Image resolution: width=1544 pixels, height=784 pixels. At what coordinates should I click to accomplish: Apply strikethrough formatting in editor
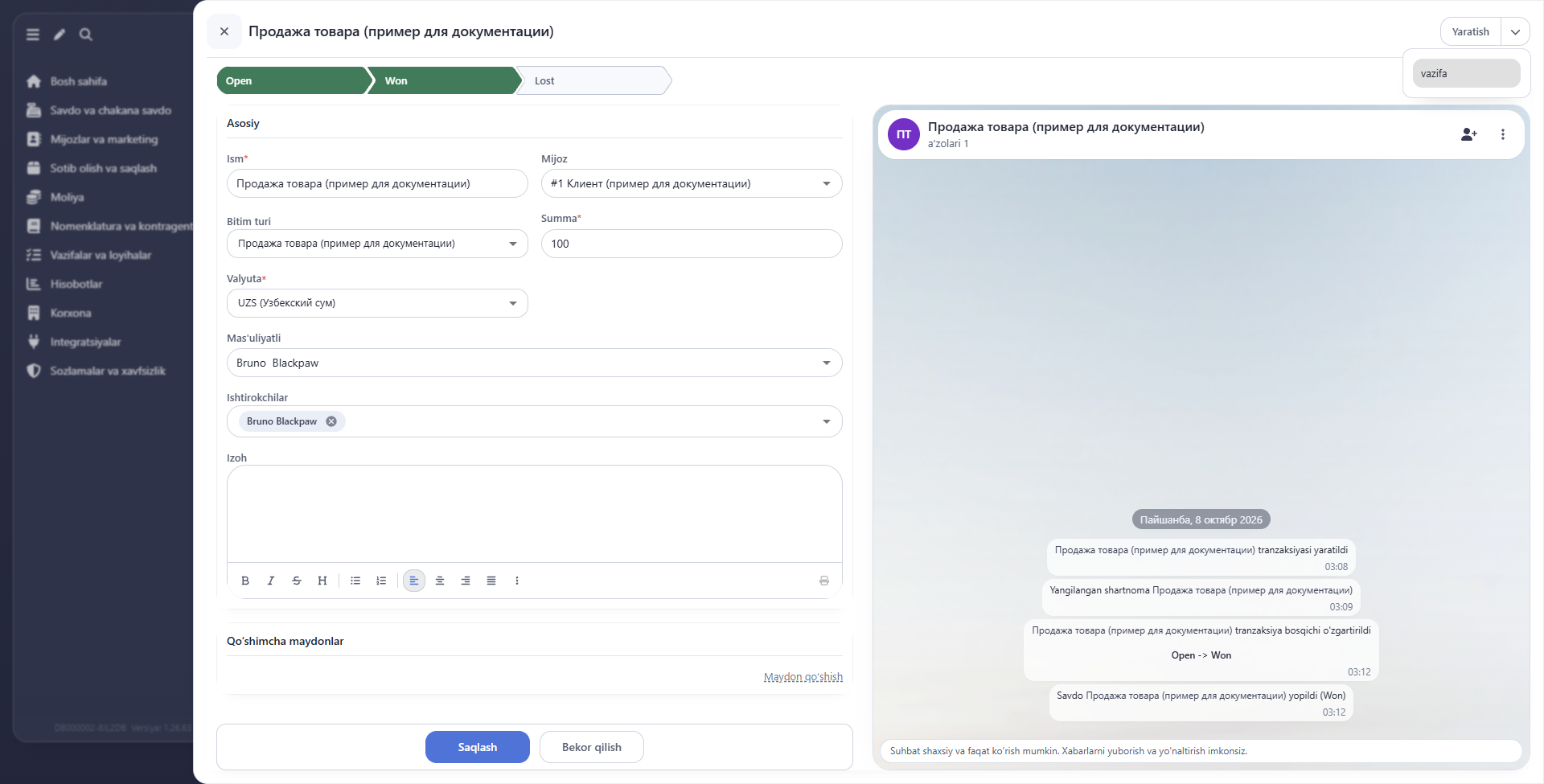297,581
